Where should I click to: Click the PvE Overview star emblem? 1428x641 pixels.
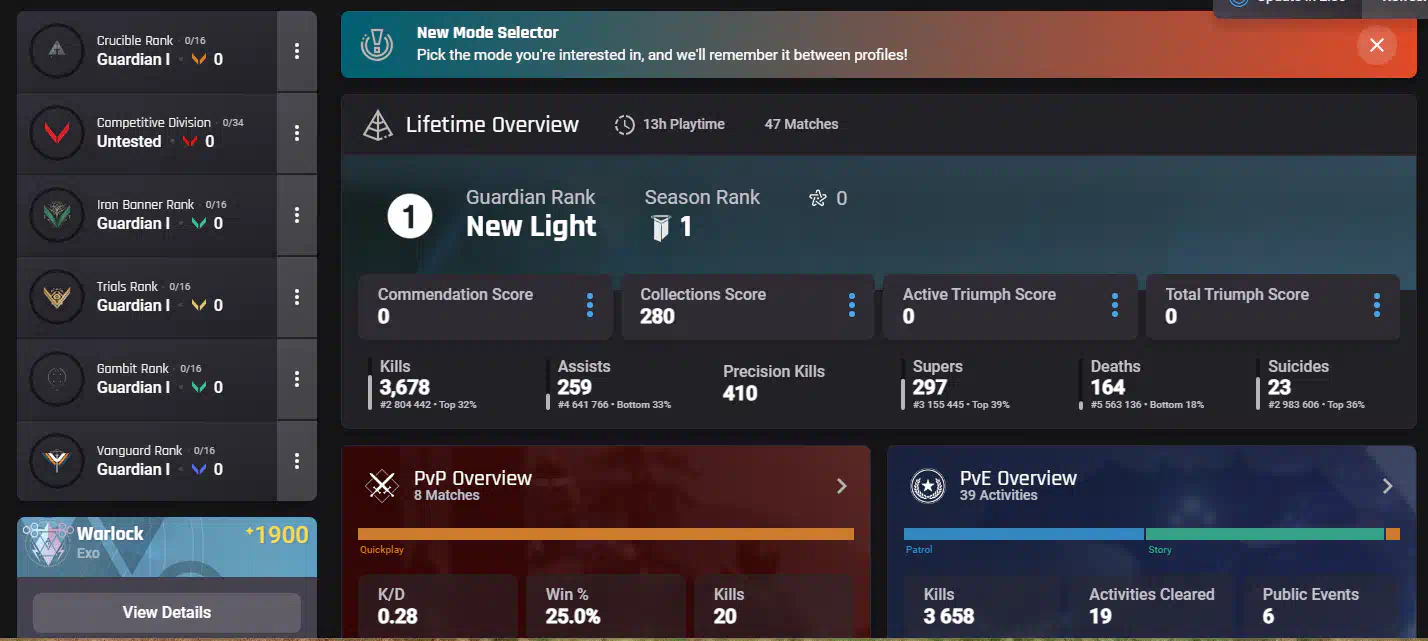click(928, 486)
